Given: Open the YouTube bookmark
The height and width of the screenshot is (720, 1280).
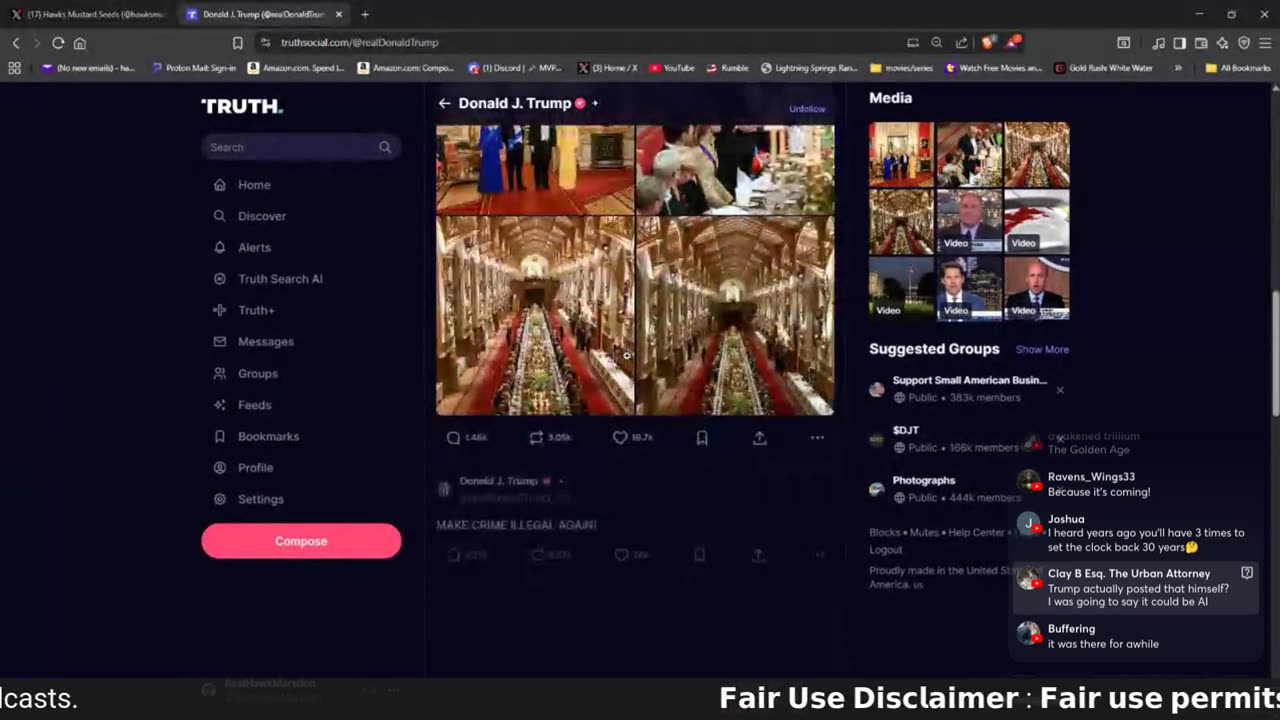Looking at the screenshot, I should 672,68.
